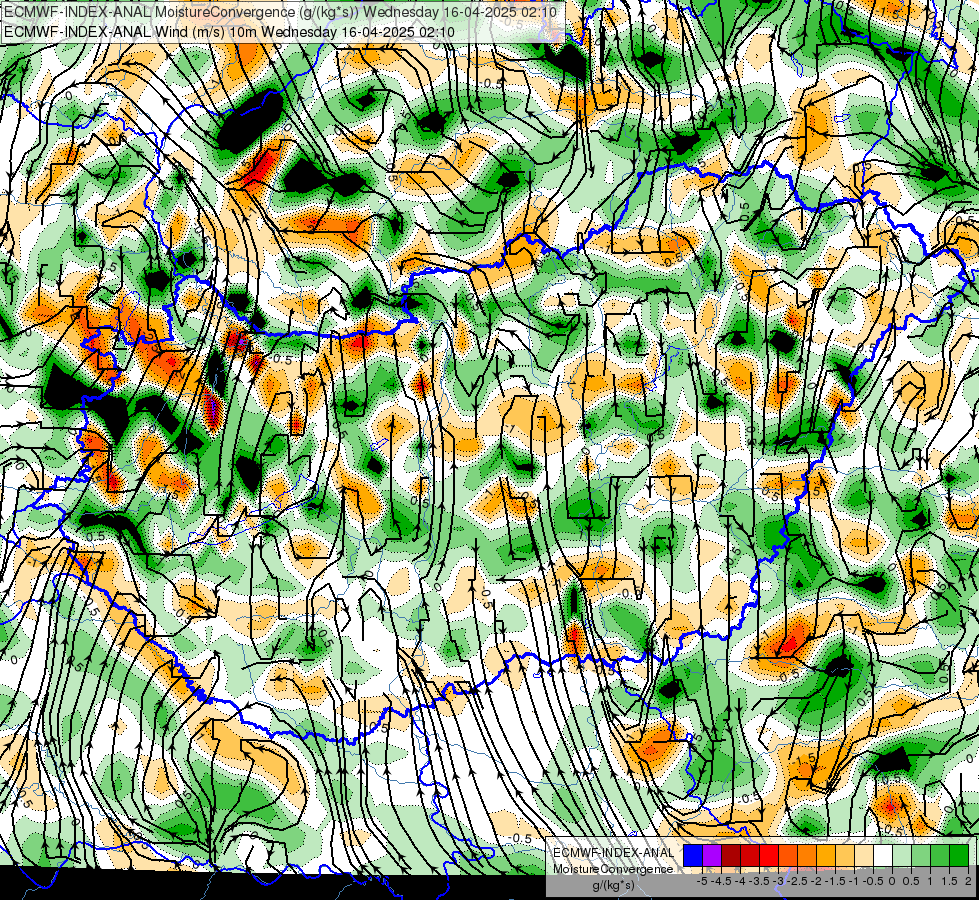
Task: Pick the amber swatch between -2 and -1.5
Action: [826, 856]
